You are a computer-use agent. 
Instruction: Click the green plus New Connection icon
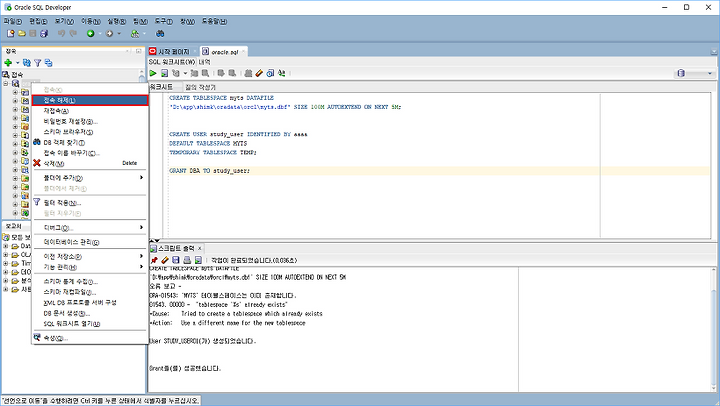[x=8, y=62]
